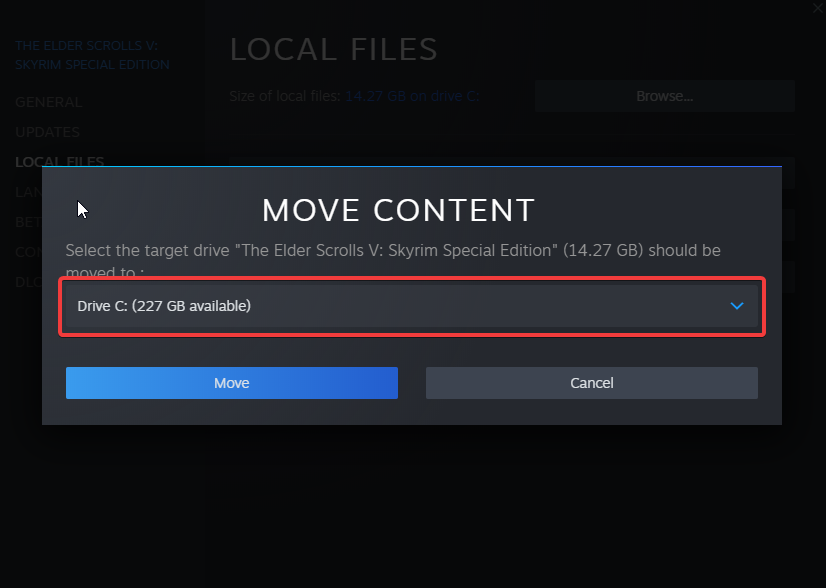Click the Skyrim Special Edition game title
The height and width of the screenshot is (588, 826).
[x=92, y=55]
